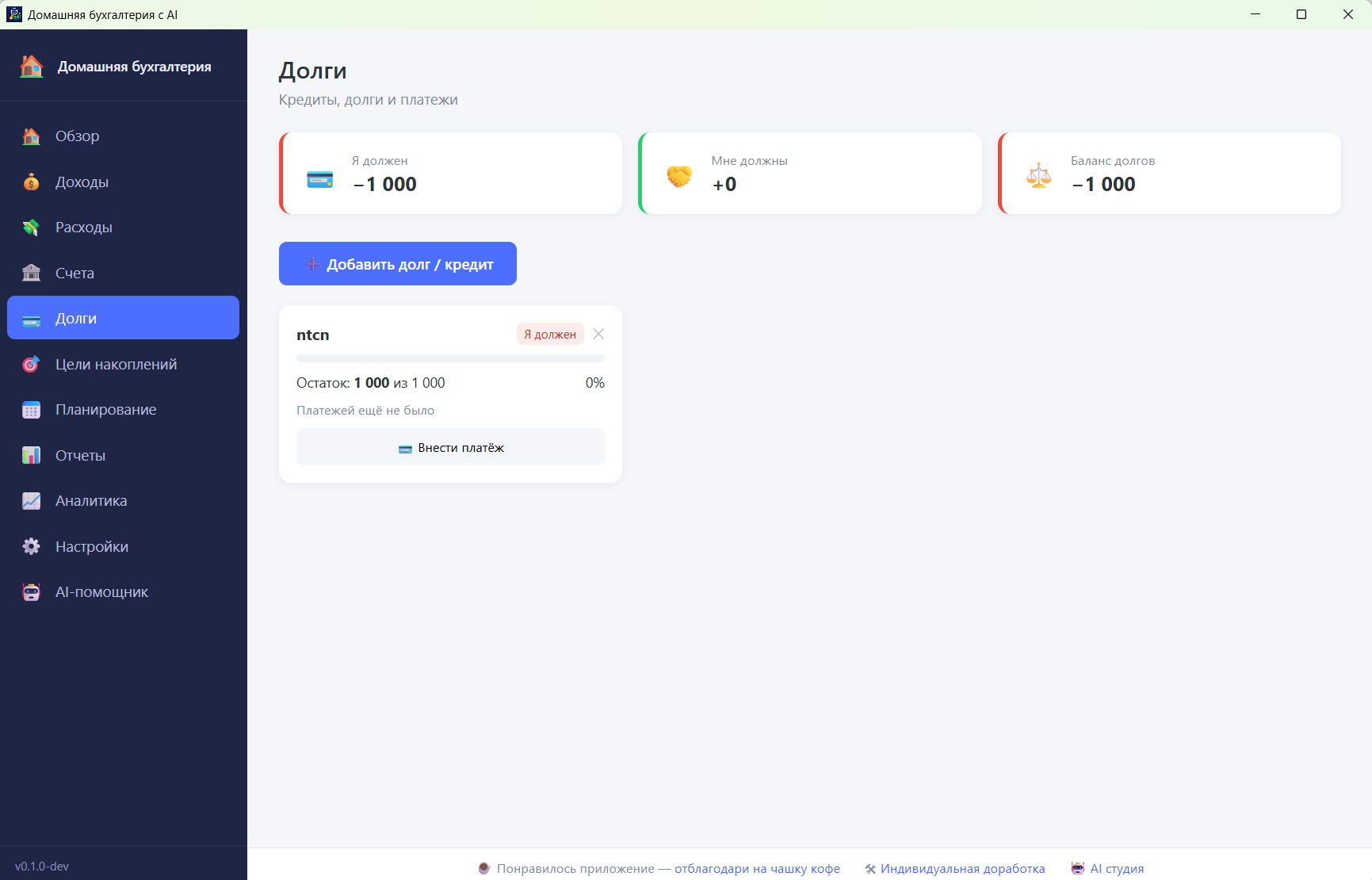This screenshot has height=880, width=1372.
Task: Open отблагодари на чашку кофе link
Action: [x=757, y=869]
